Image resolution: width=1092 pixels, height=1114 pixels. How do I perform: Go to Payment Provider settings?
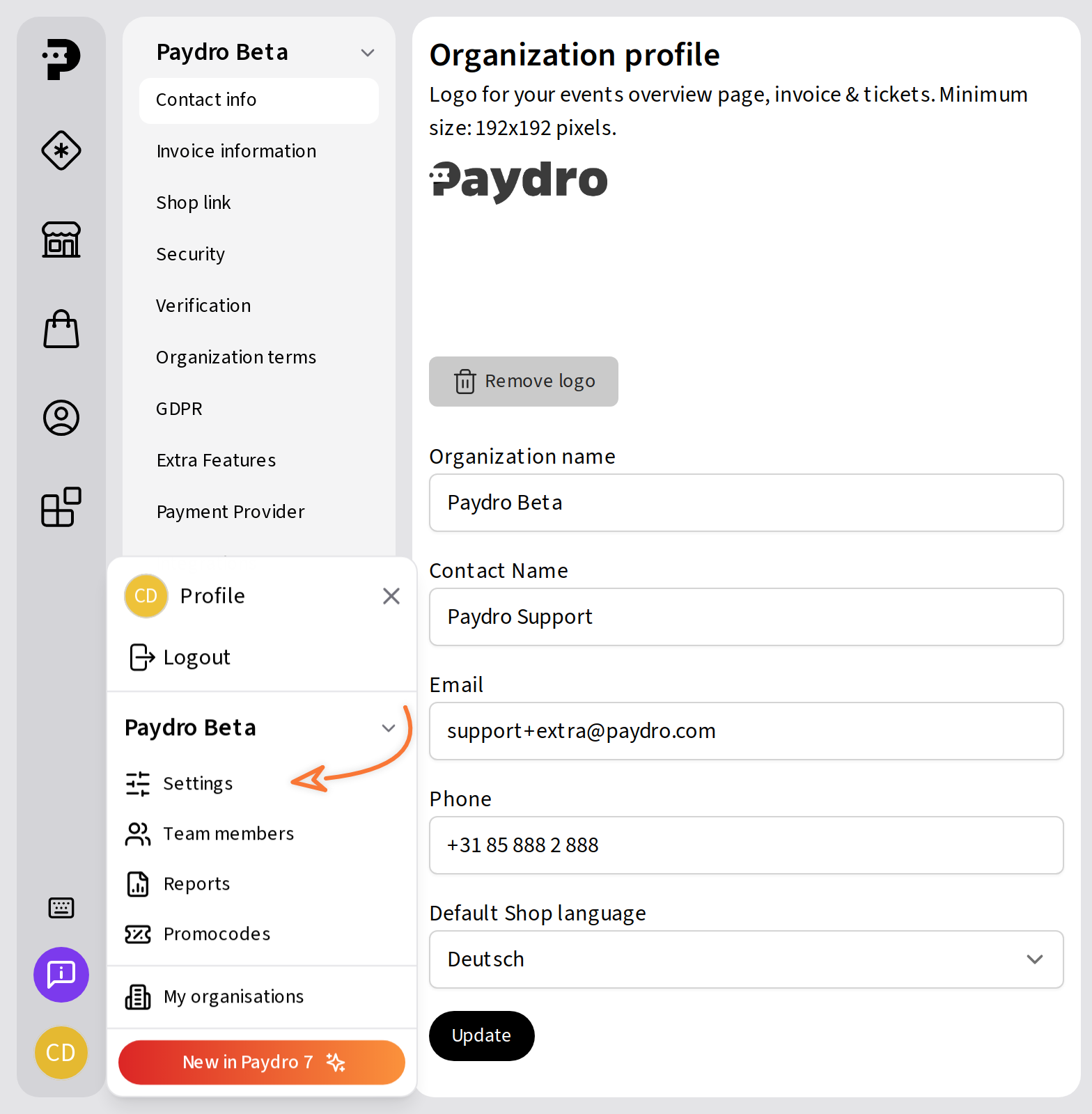[x=231, y=512]
